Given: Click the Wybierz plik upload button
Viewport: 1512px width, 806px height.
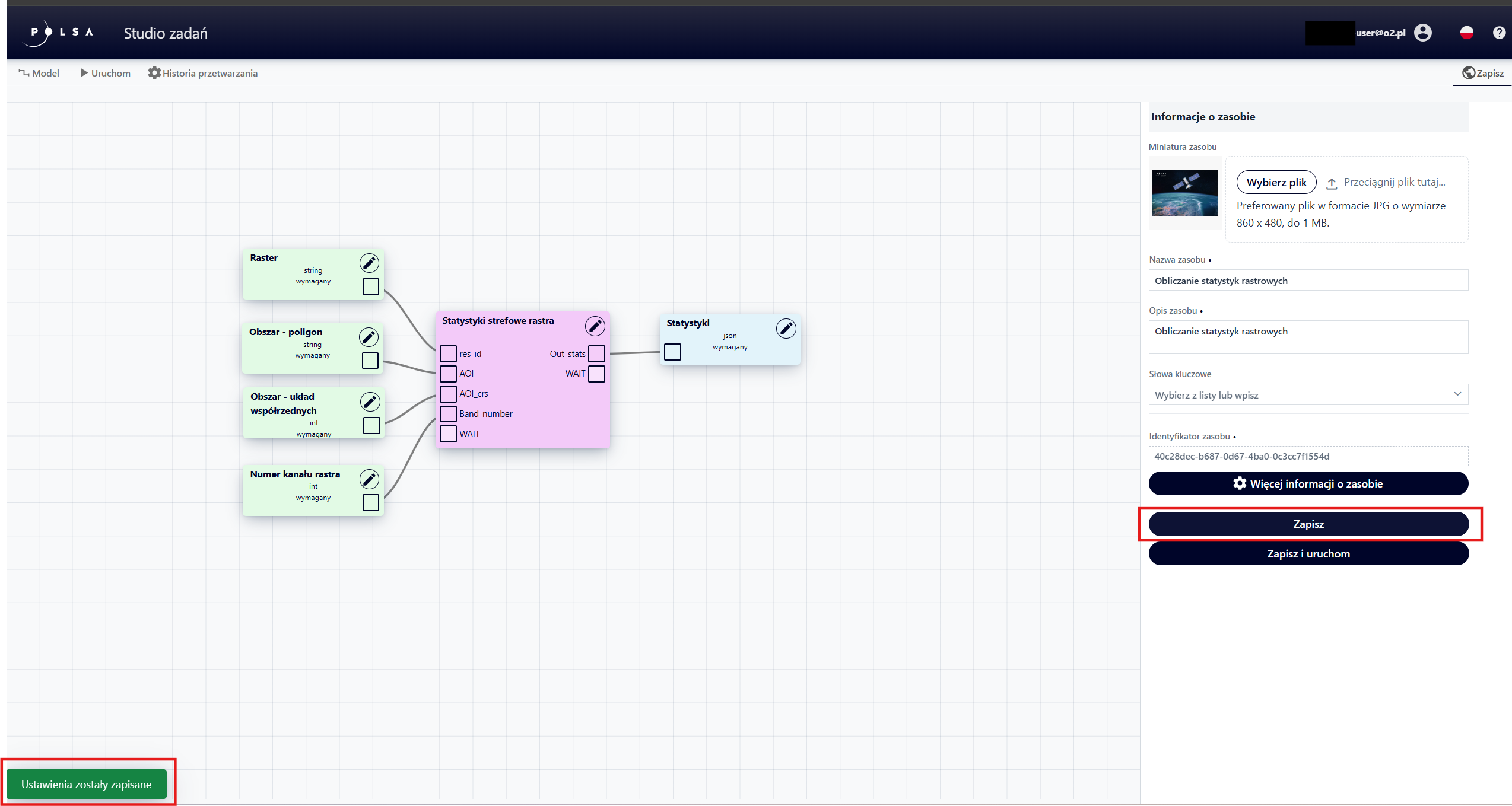Looking at the screenshot, I should (x=1276, y=182).
